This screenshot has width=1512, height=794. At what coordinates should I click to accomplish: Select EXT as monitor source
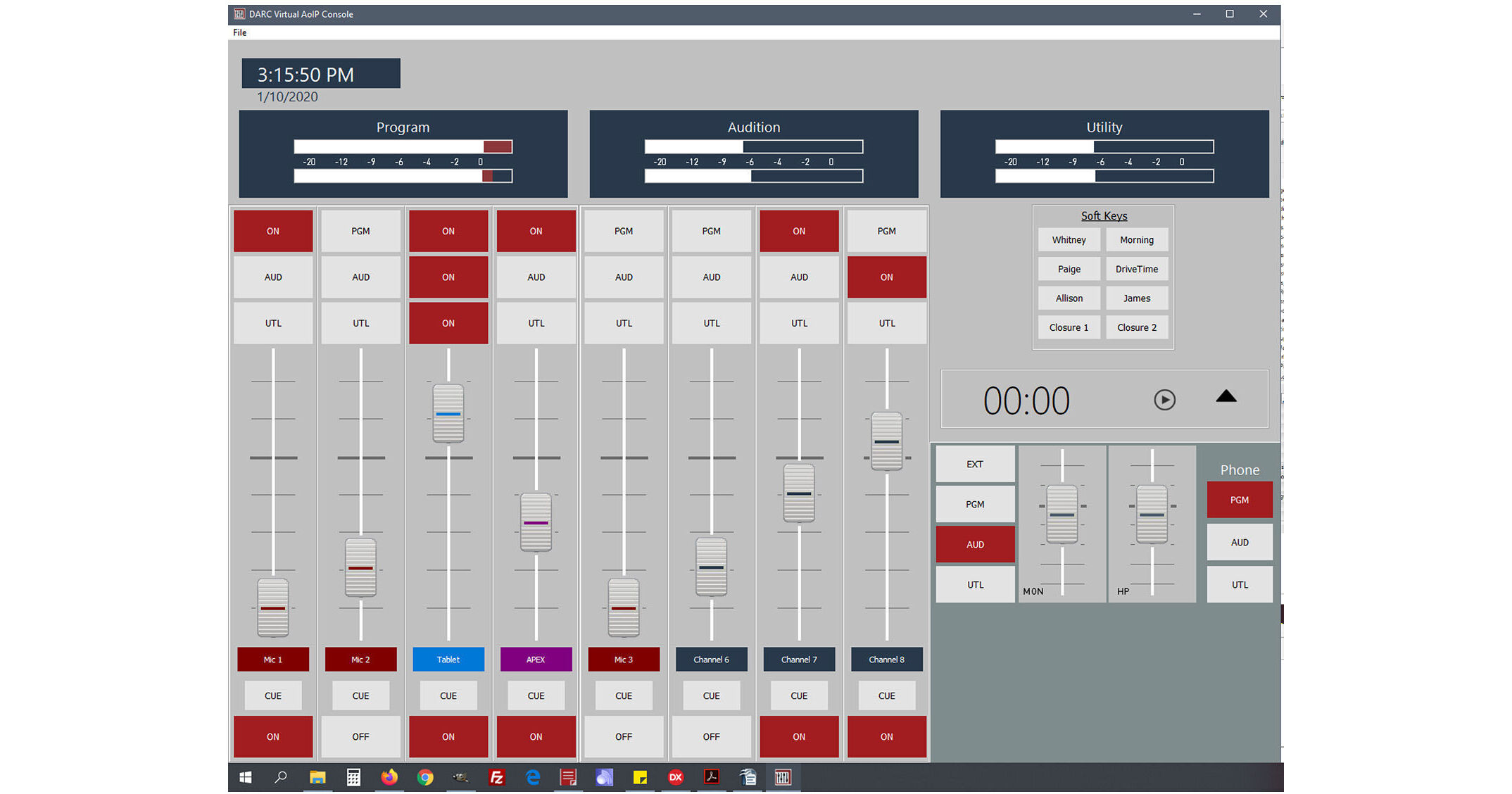(x=975, y=464)
